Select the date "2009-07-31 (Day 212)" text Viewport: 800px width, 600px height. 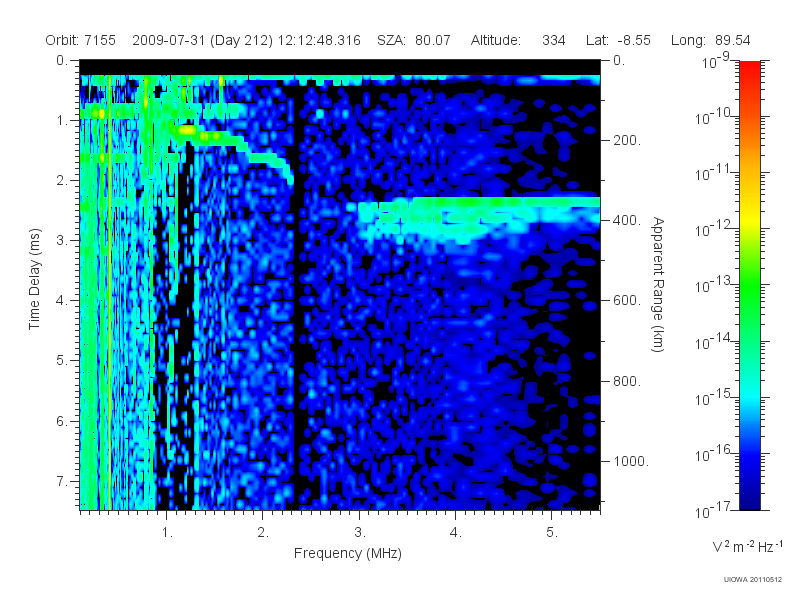coord(203,40)
